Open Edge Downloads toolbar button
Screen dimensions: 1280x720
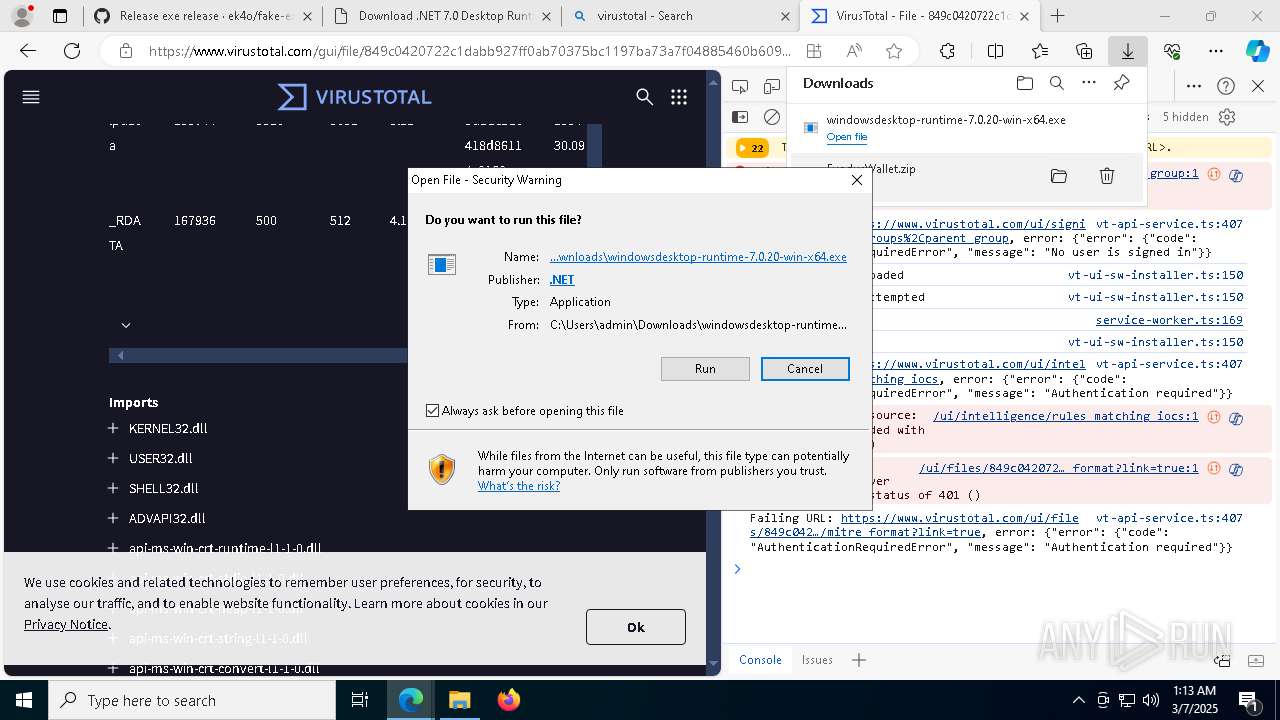pos(1128,52)
